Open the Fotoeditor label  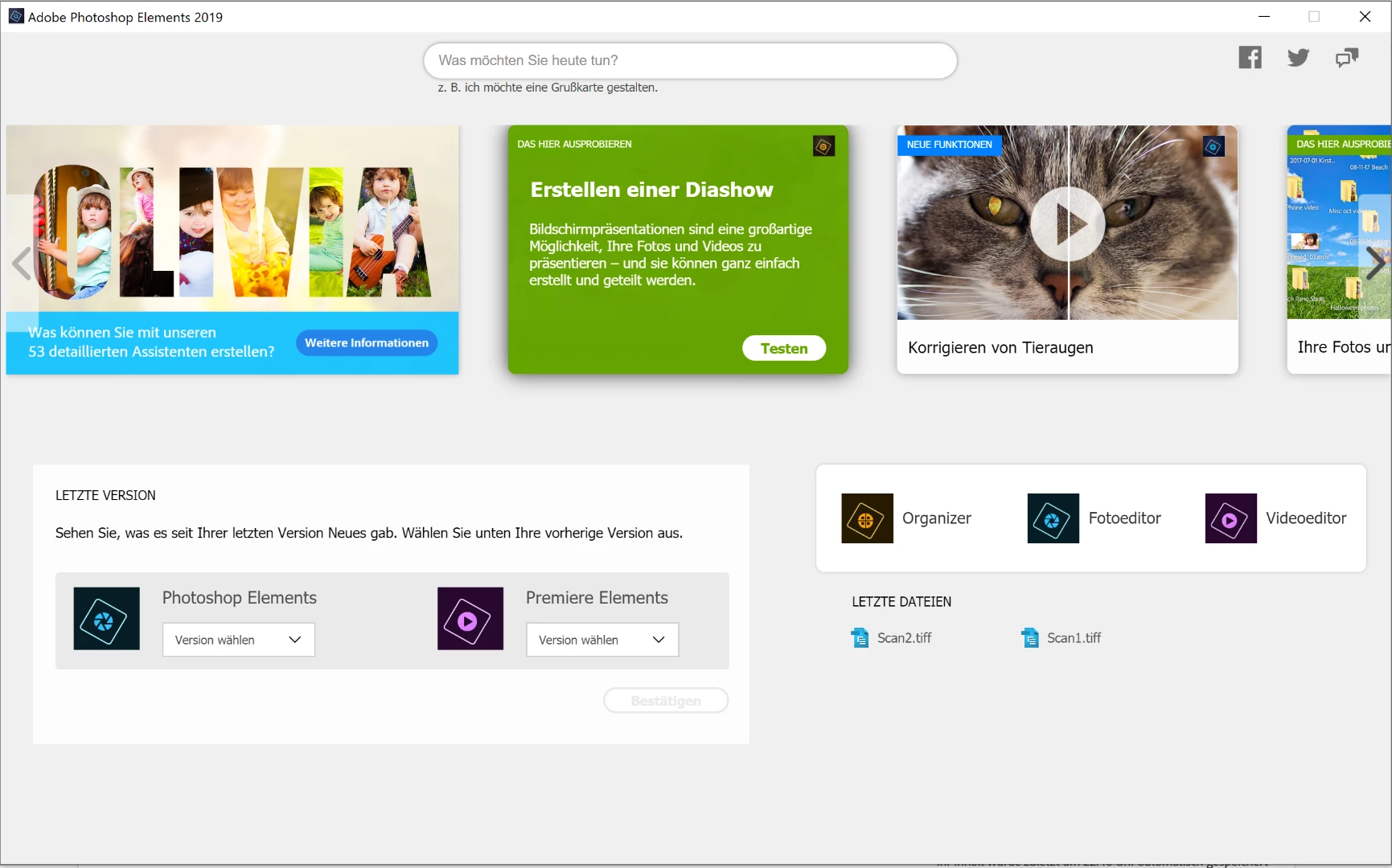pos(1125,518)
